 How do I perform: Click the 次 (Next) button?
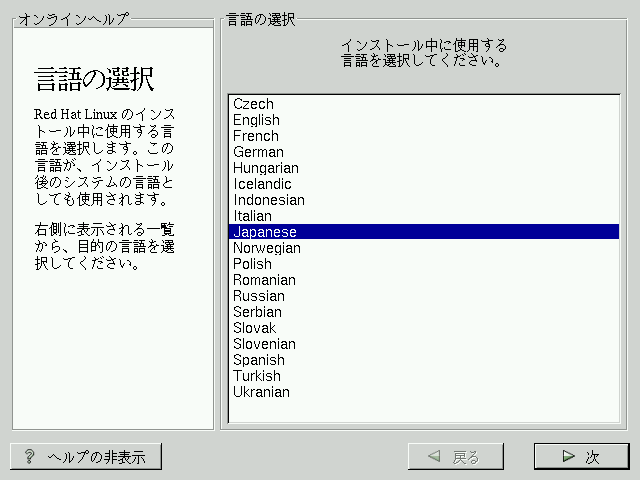[x=581, y=457]
